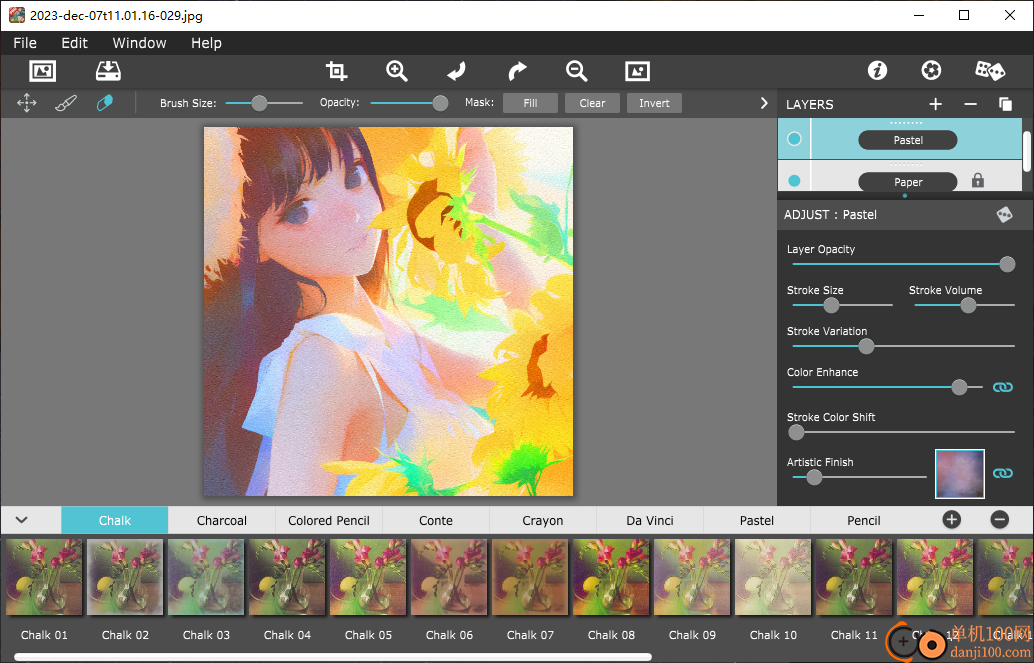This screenshot has height=663, width=1034.
Task: Click the Opacity slider handle
Action: [x=441, y=103]
